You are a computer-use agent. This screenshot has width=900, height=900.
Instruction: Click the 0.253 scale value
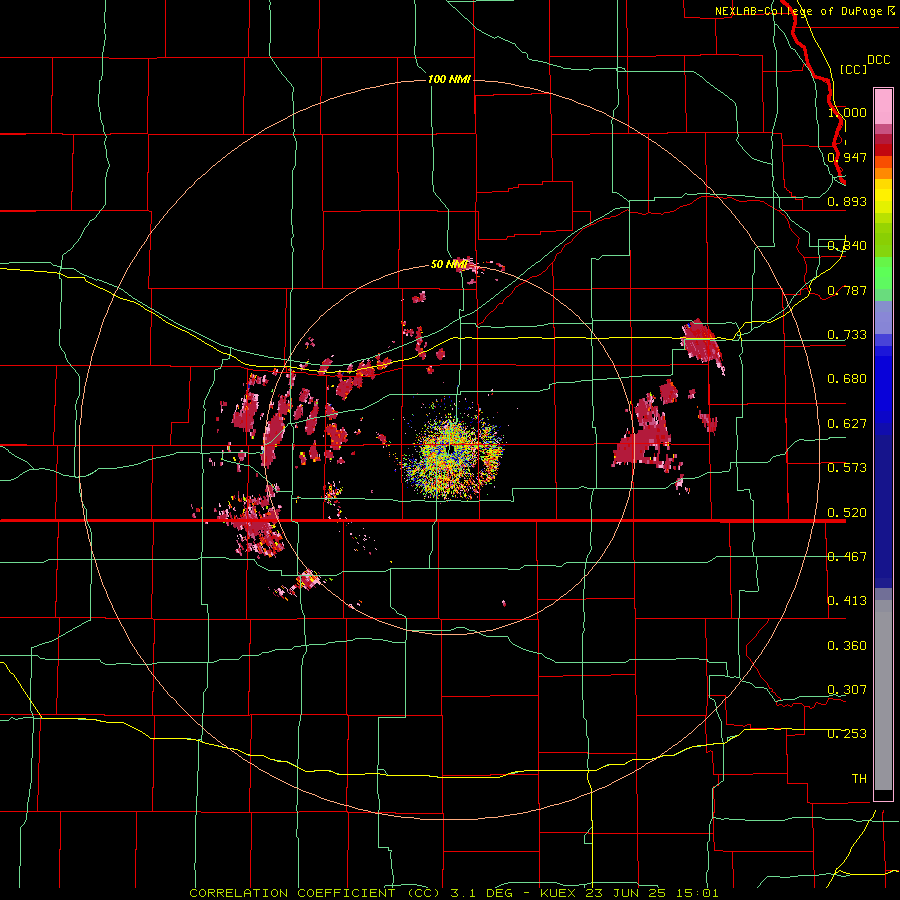847,734
